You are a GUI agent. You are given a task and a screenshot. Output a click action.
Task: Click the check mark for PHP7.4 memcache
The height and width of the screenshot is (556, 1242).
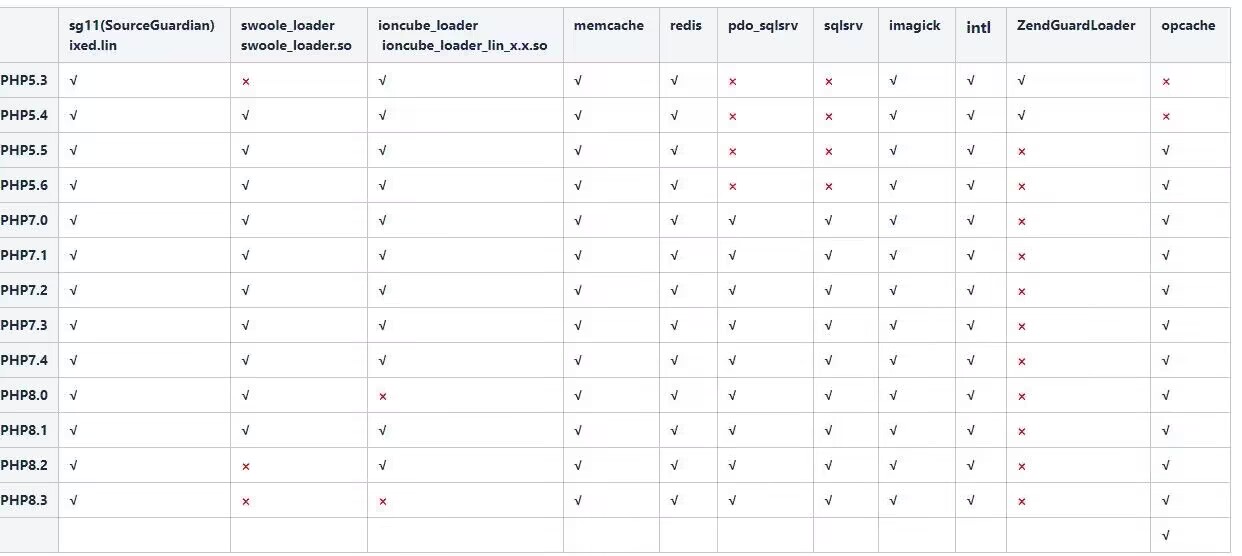pos(578,360)
